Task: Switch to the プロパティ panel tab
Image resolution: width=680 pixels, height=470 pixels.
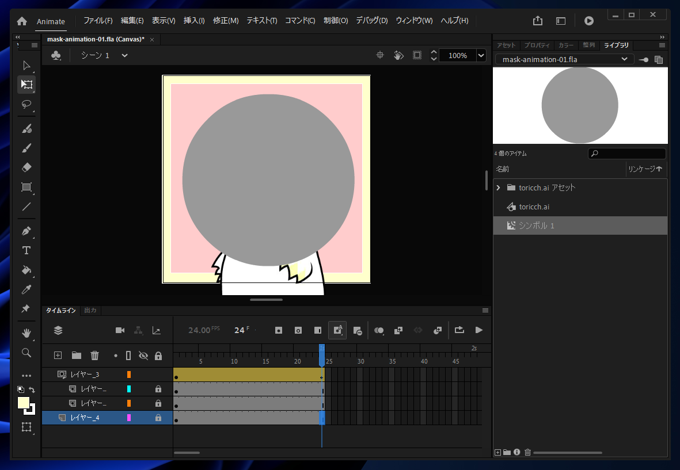Action: (537, 45)
